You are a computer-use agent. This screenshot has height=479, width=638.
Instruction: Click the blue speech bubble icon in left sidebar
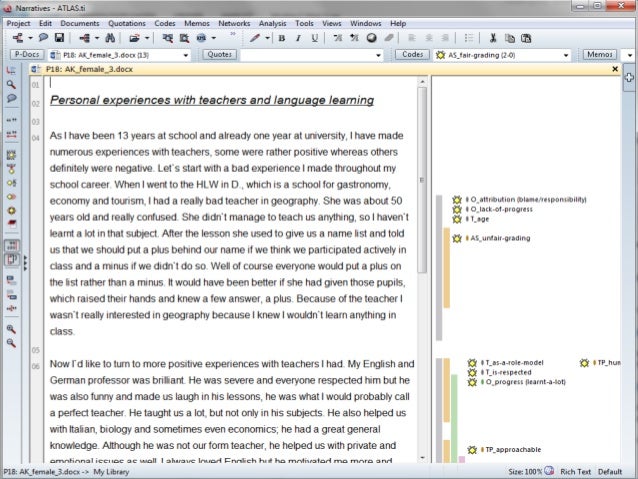(11, 98)
